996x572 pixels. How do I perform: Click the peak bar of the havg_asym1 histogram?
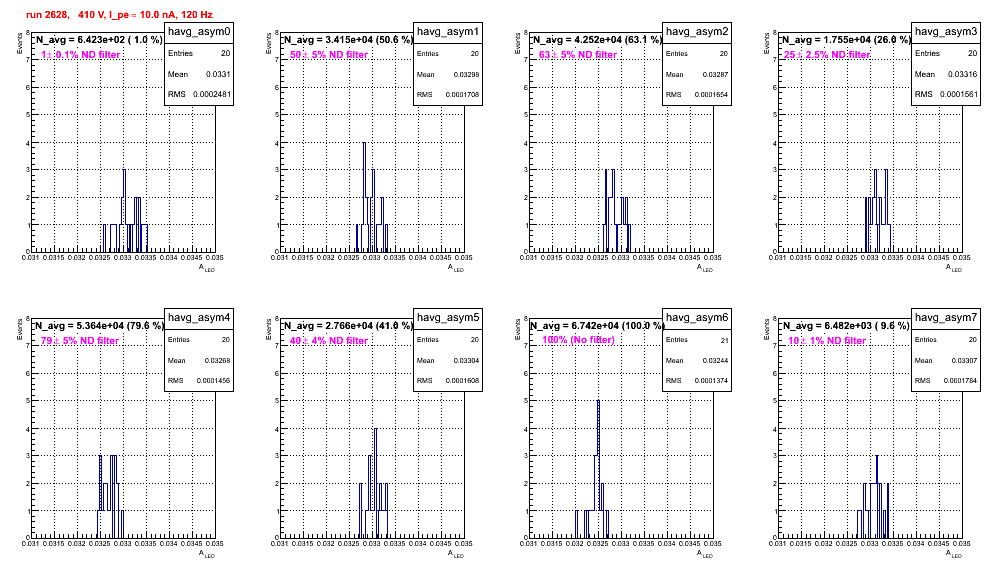pyautogui.click(x=365, y=197)
